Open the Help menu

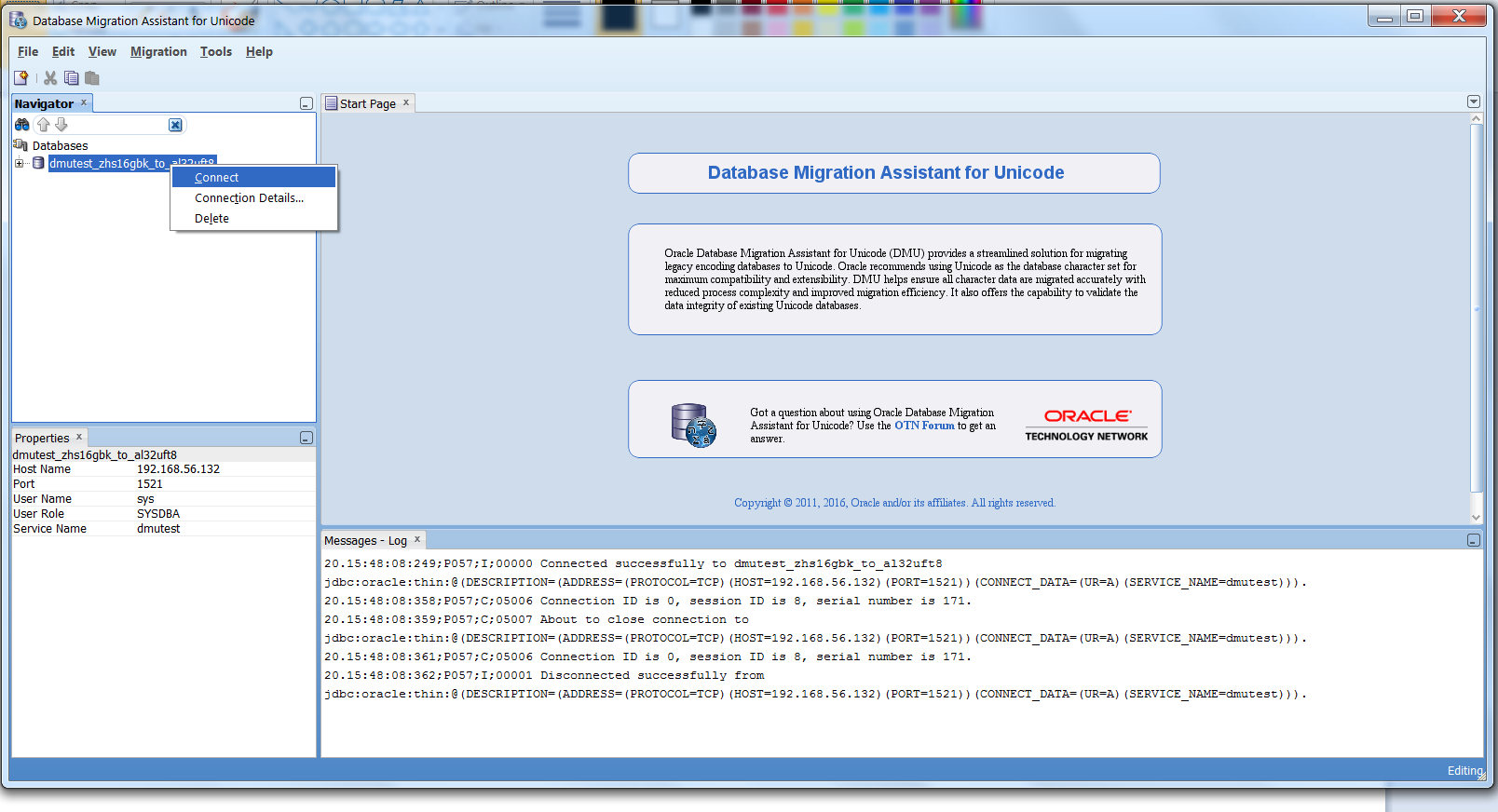coord(259,52)
